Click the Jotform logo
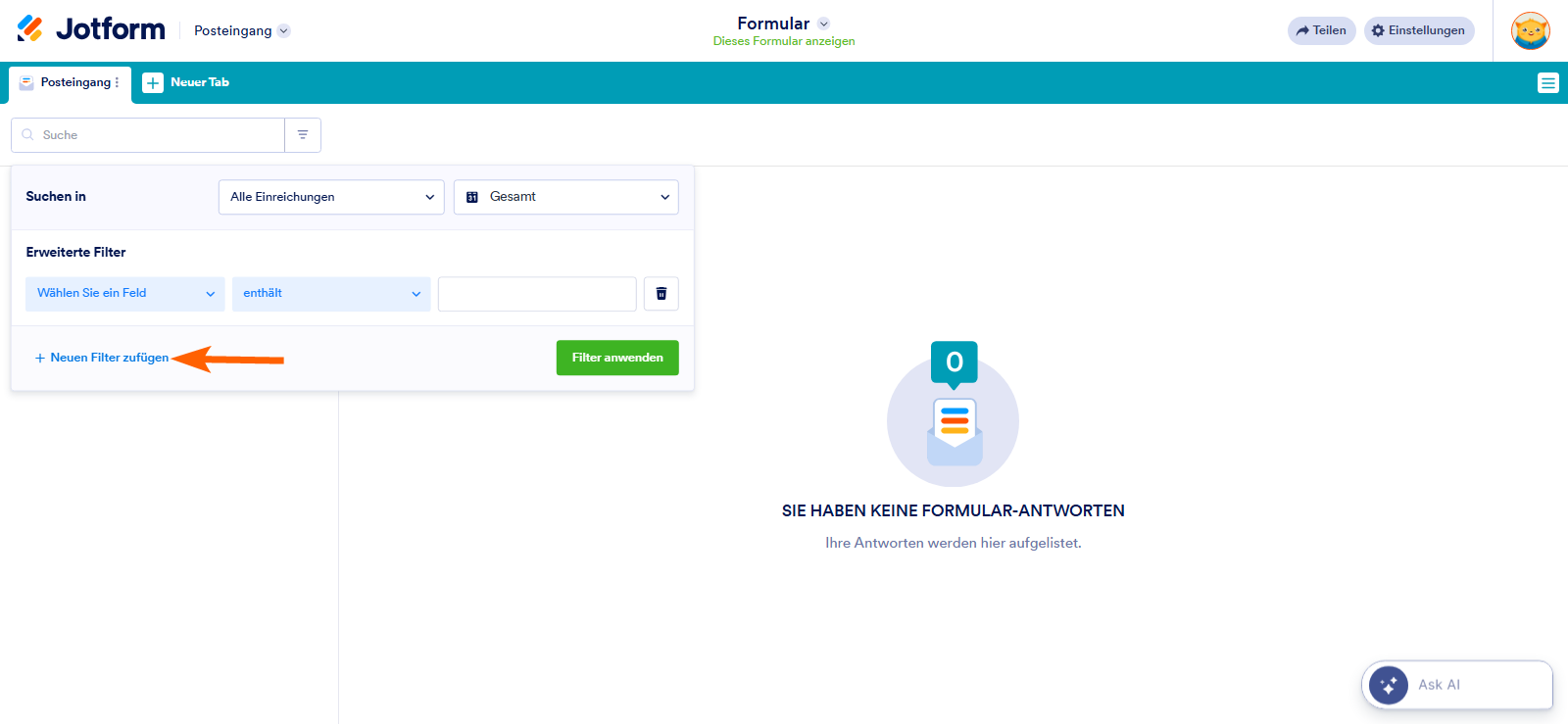 (91, 29)
